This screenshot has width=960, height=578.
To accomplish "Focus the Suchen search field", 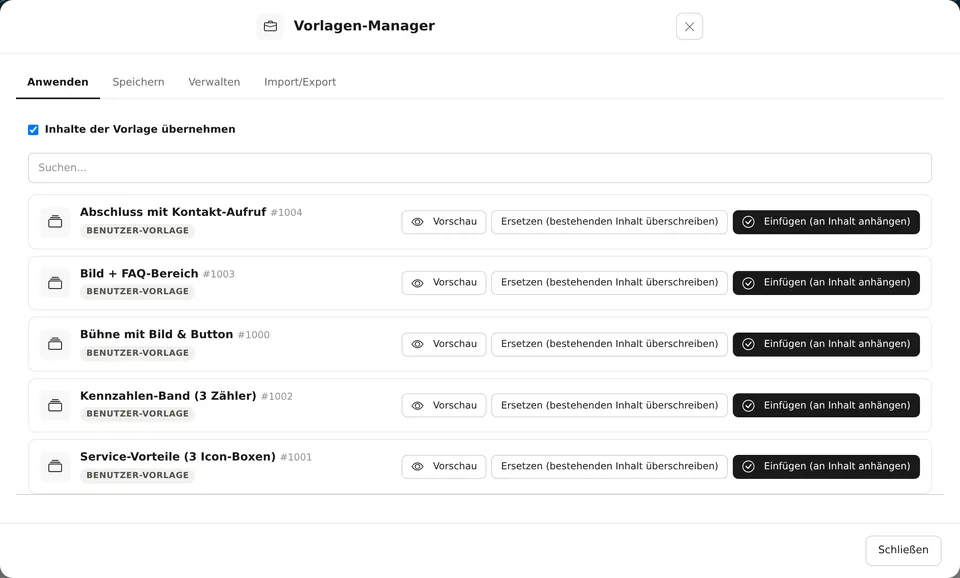I will click(480, 168).
